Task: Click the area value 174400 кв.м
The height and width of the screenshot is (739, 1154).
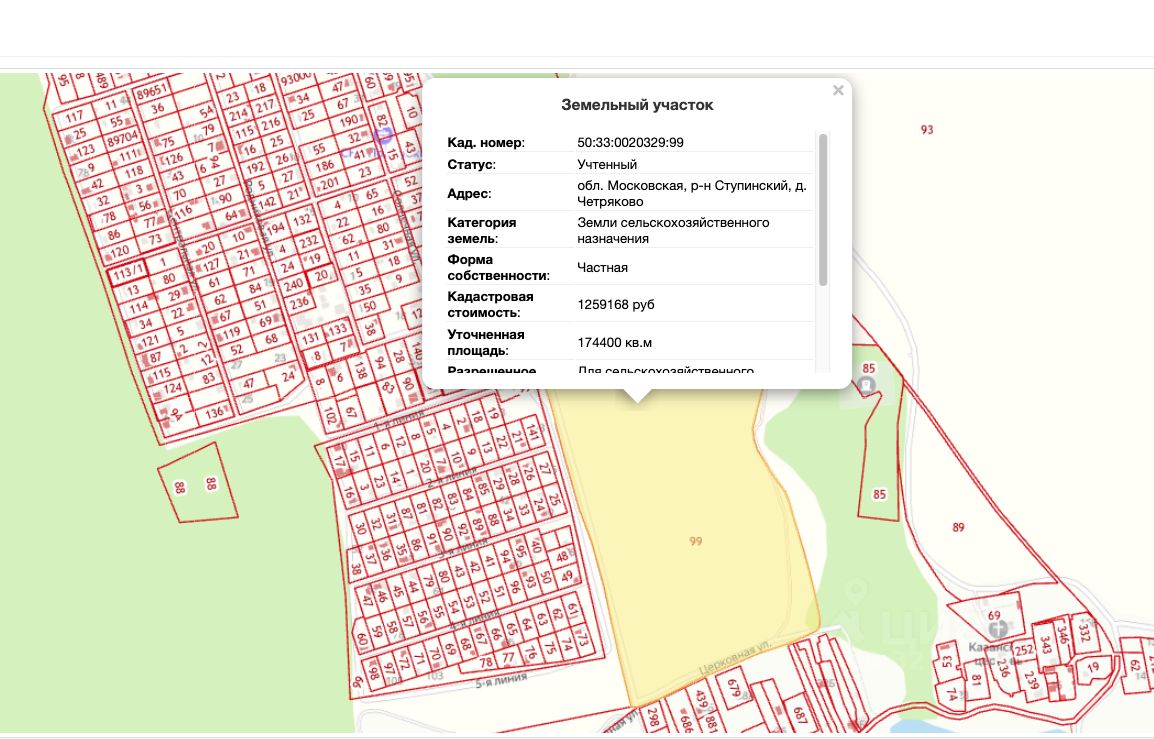Action: coord(614,343)
